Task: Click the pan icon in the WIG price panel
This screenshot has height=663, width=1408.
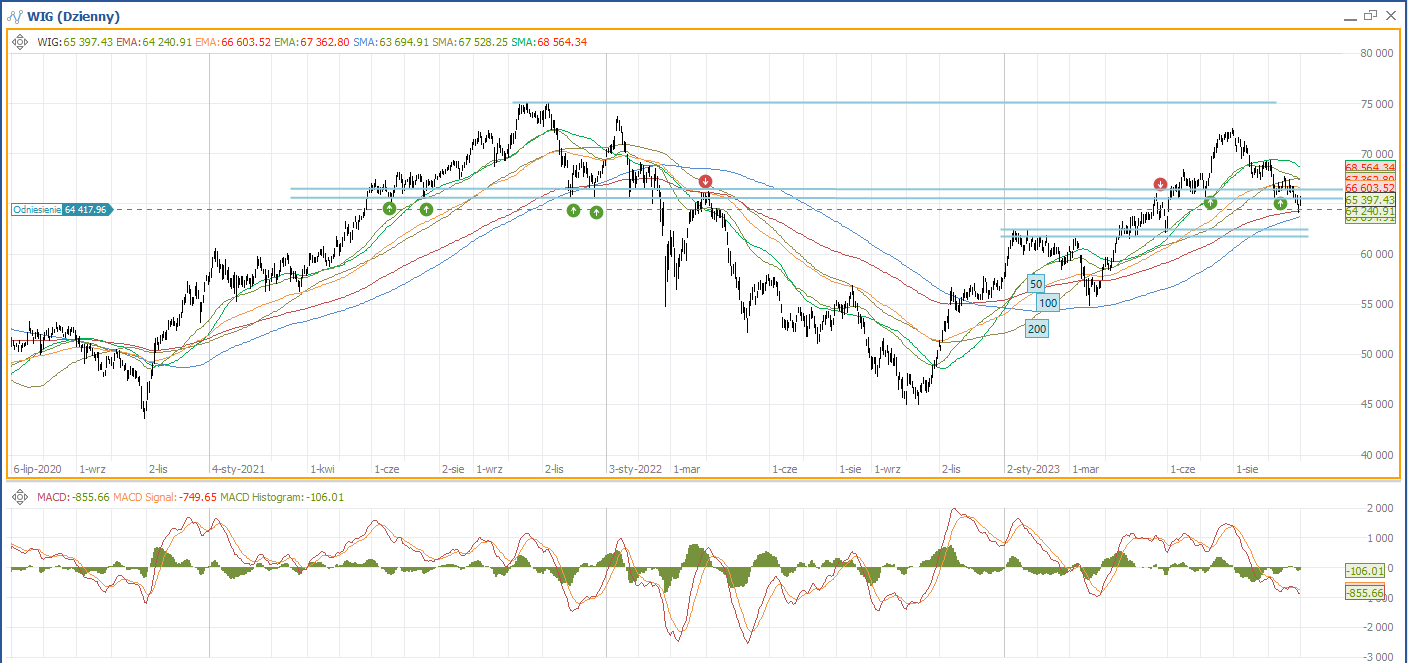Action: click(20, 42)
